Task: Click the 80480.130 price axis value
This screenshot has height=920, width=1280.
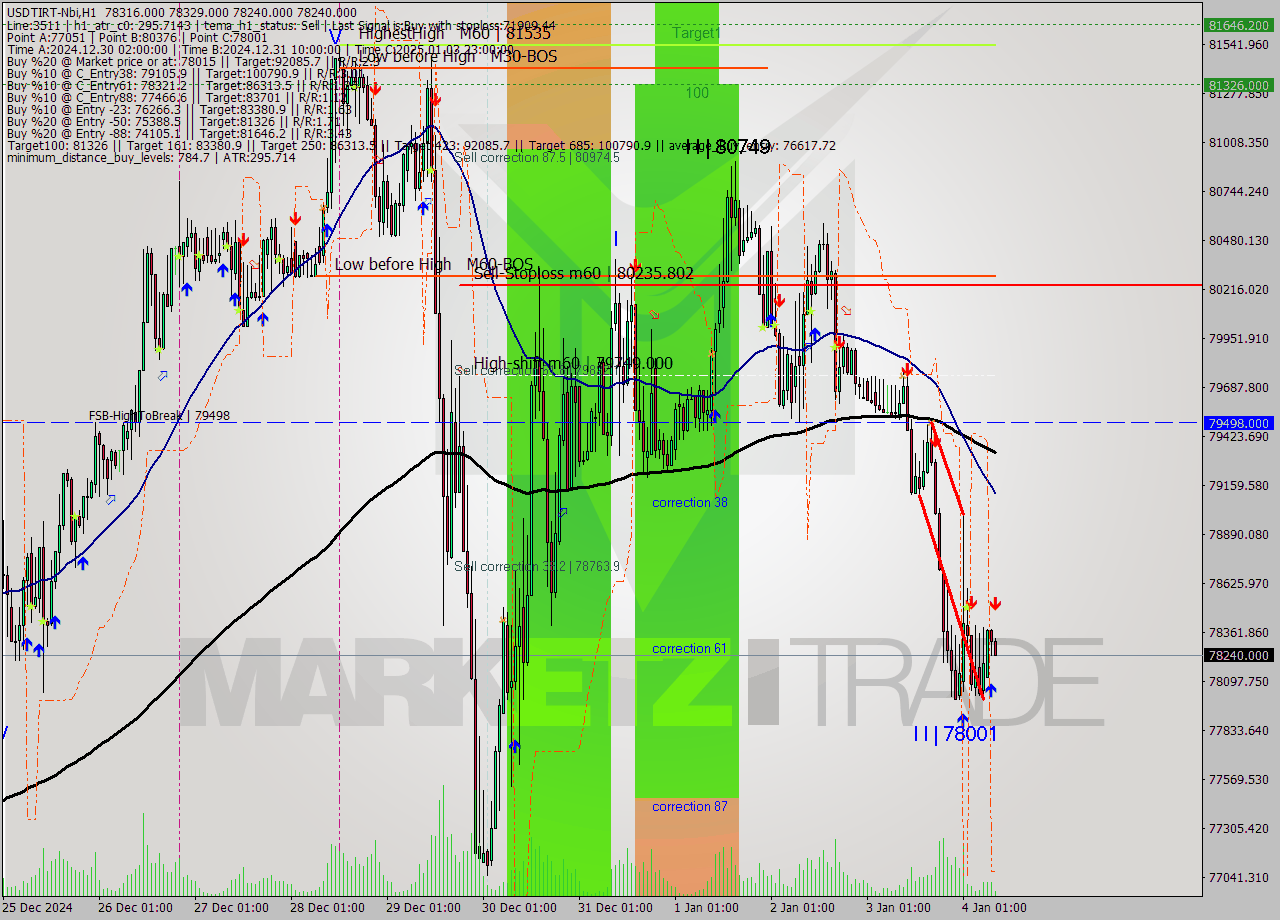Action: tap(1239, 240)
